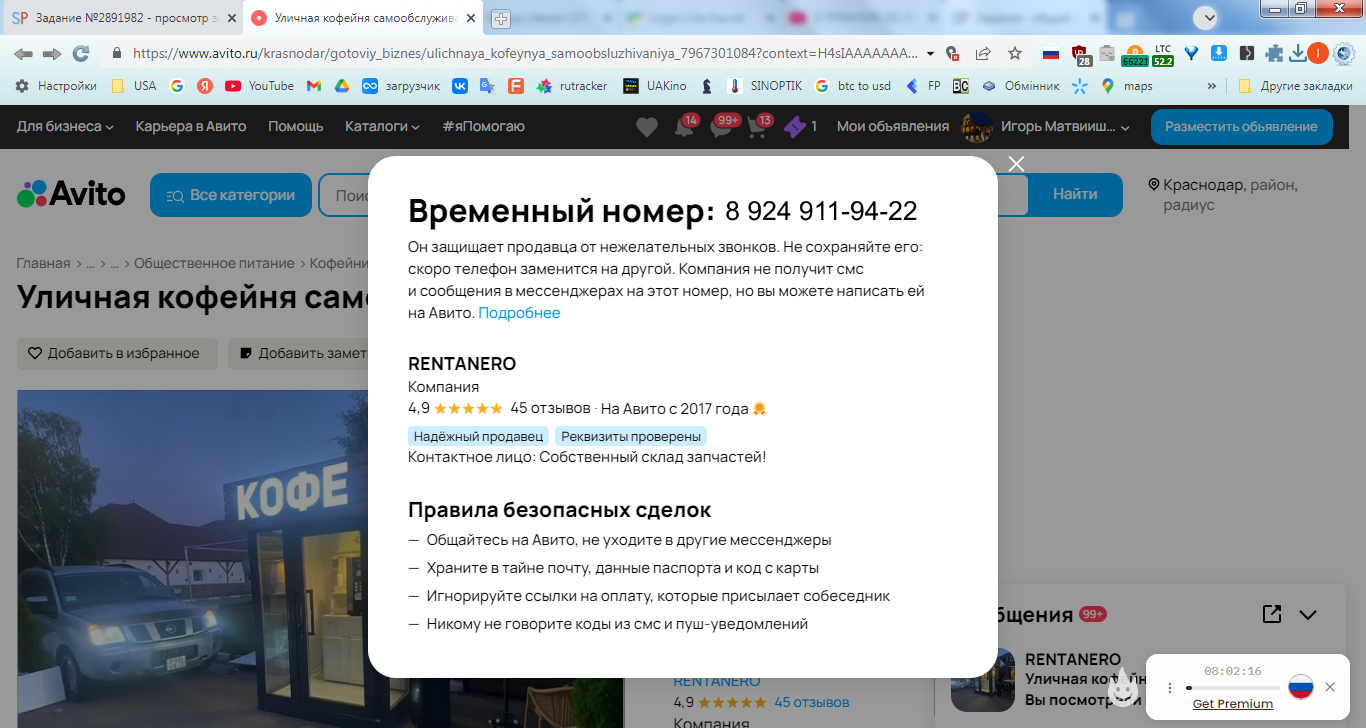Expand the Каталоги dropdown

pos(383,127)
